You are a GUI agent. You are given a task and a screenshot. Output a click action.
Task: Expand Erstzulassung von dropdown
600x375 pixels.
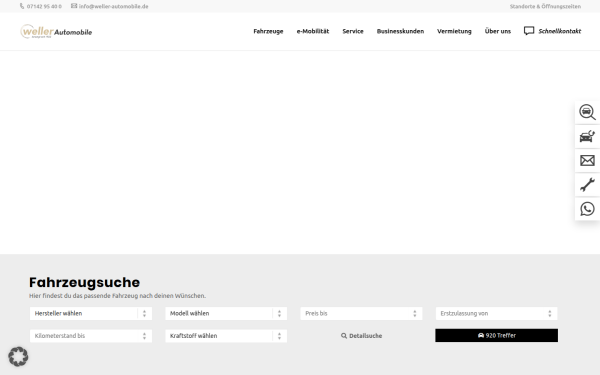[x=496, y=313]
